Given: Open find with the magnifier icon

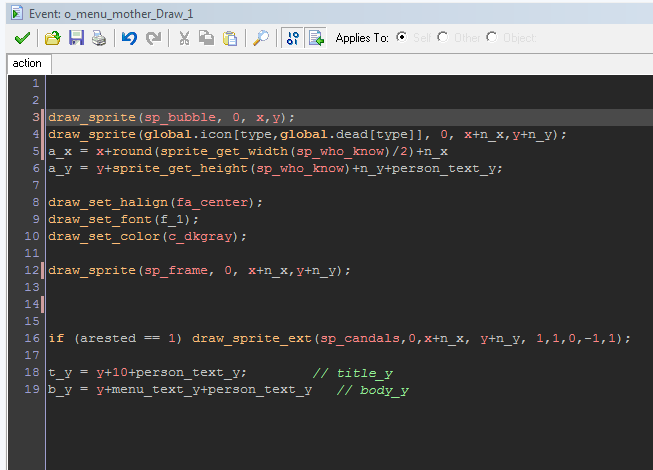Looking at the screenshot, I should (261, 38).
